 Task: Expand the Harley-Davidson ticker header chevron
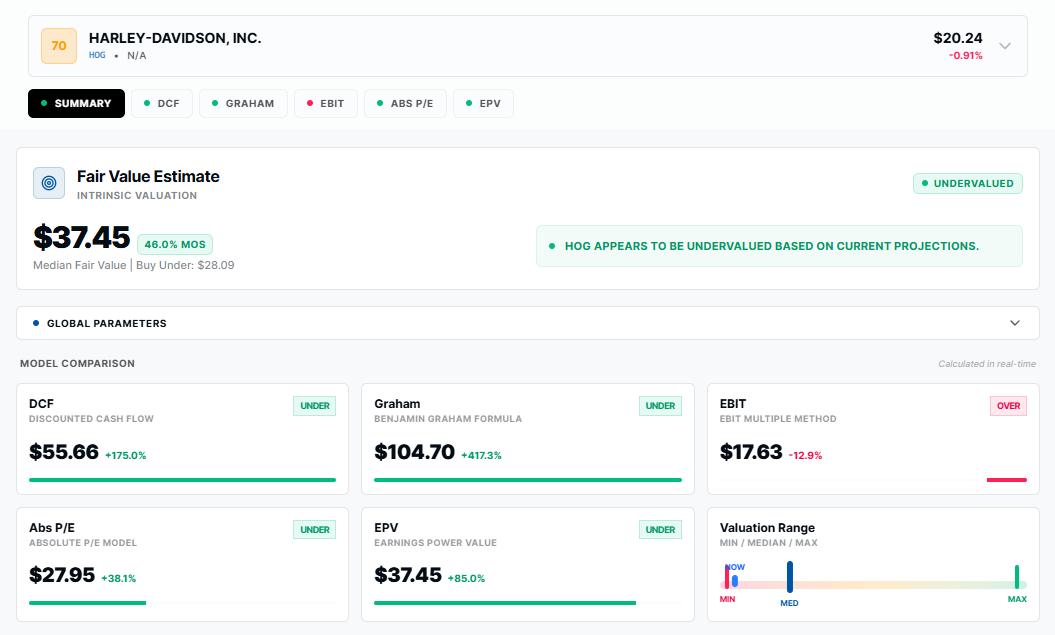click(1005, 46)
